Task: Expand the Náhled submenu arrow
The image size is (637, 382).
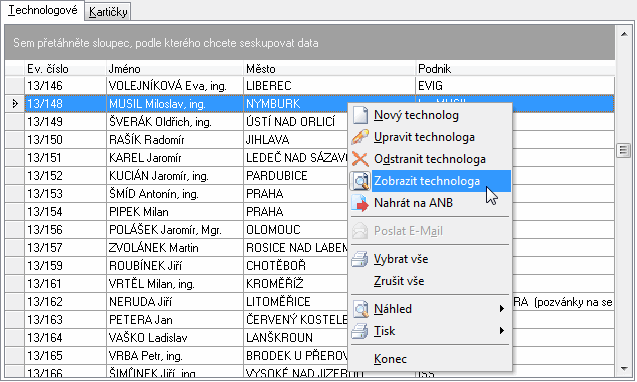Action: tap(502, 309)
